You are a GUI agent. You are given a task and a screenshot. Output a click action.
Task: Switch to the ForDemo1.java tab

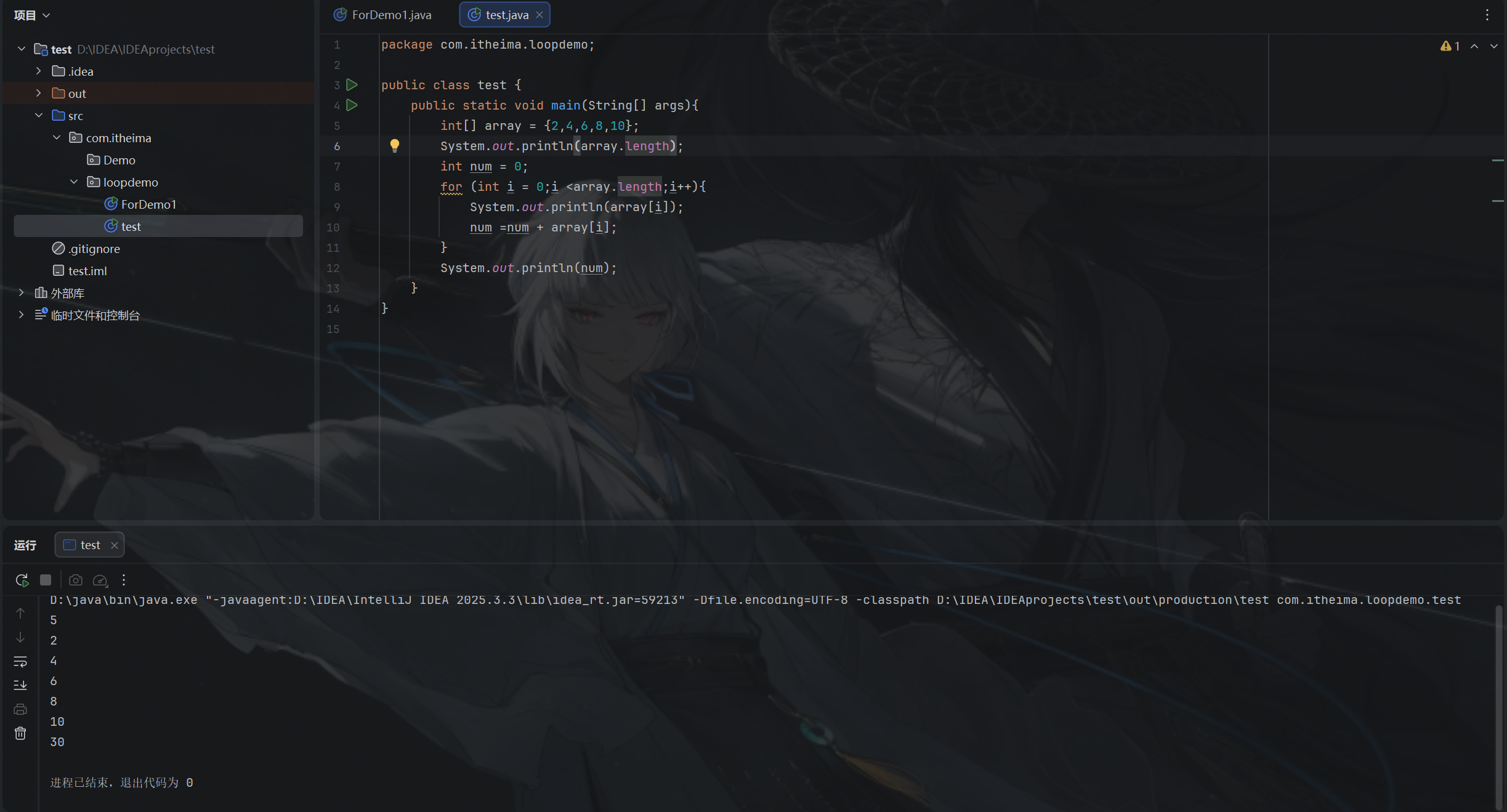point(382,15)
